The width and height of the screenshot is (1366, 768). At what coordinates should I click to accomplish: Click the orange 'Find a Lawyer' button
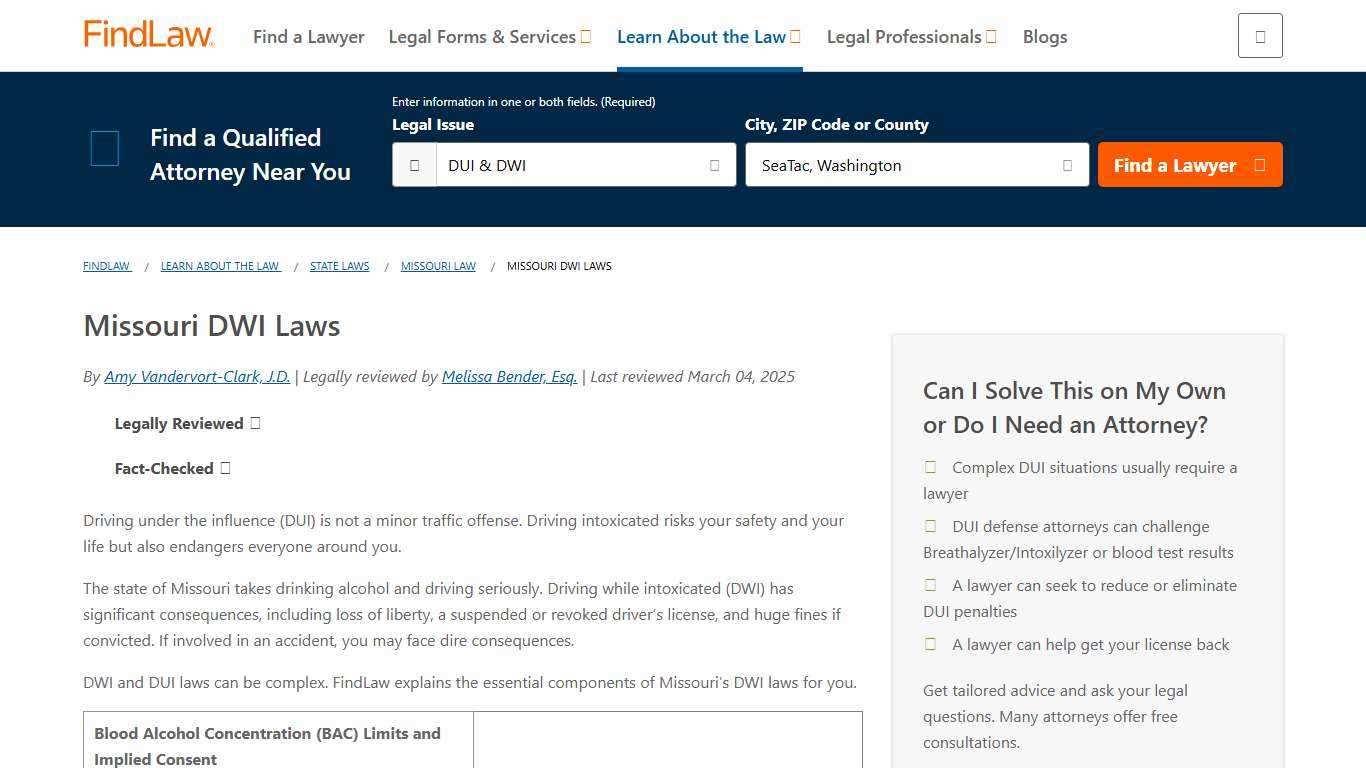pos(1189,165)
